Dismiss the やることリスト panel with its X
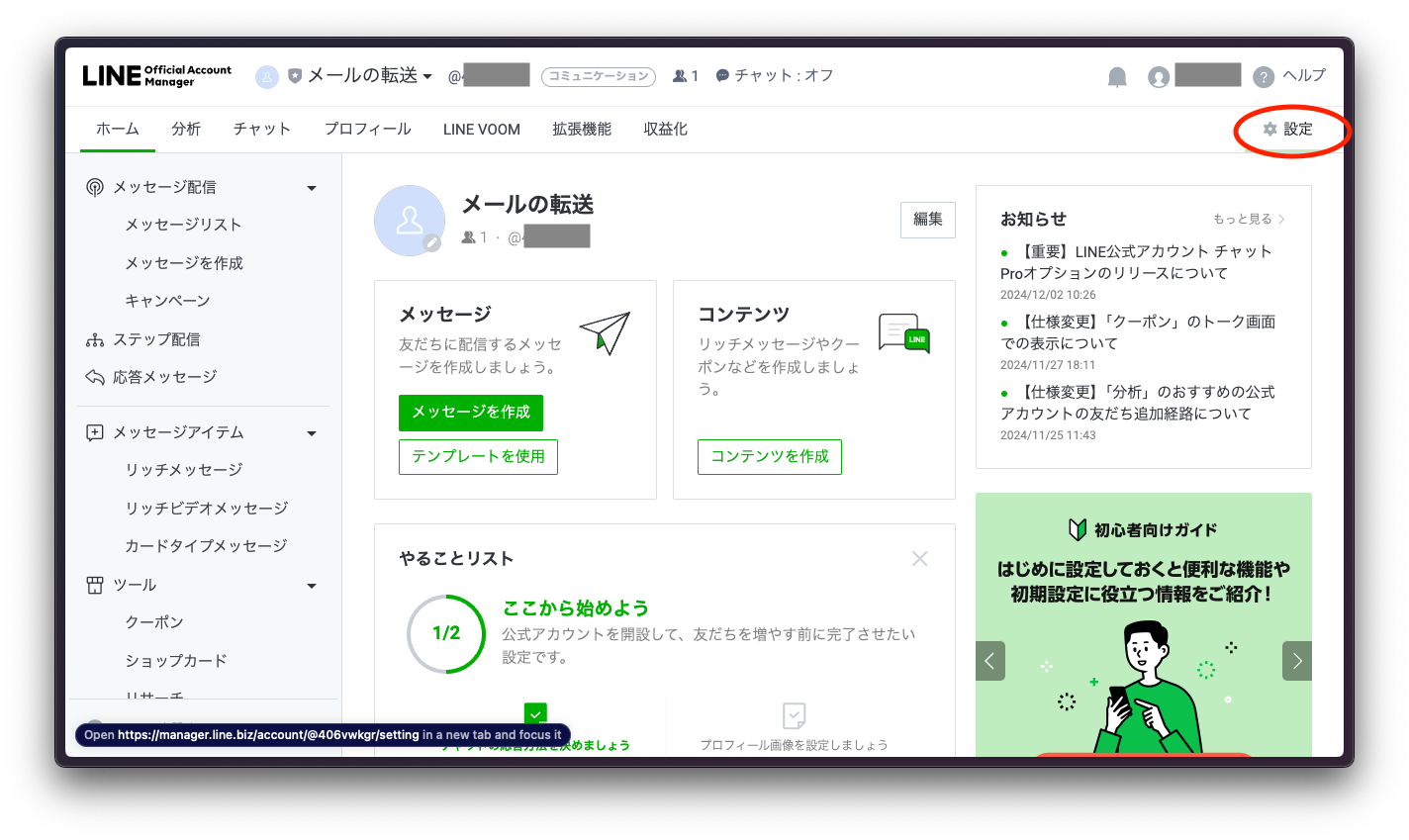This screenshot has height=840, width=1409. click(919, 558)
